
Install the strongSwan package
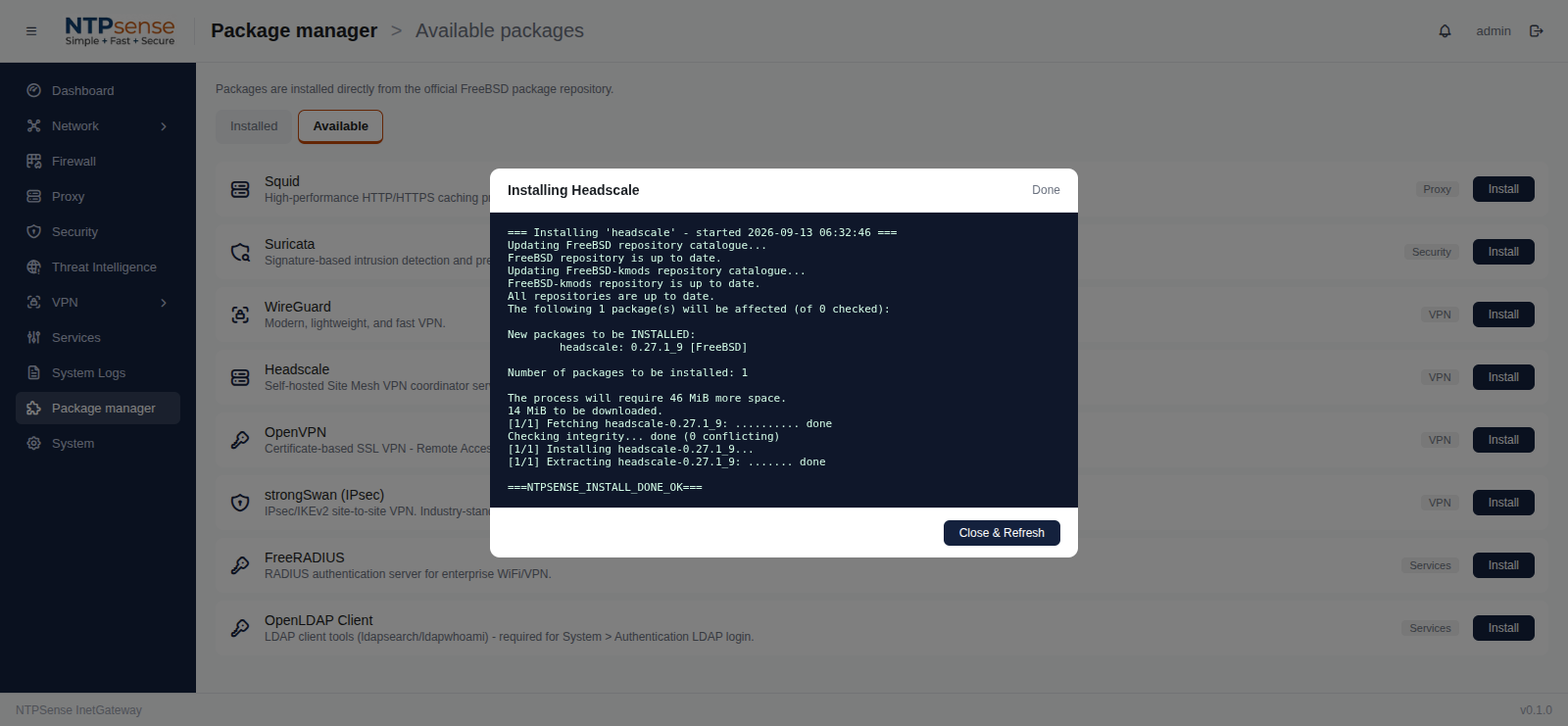pos(1503,503)
